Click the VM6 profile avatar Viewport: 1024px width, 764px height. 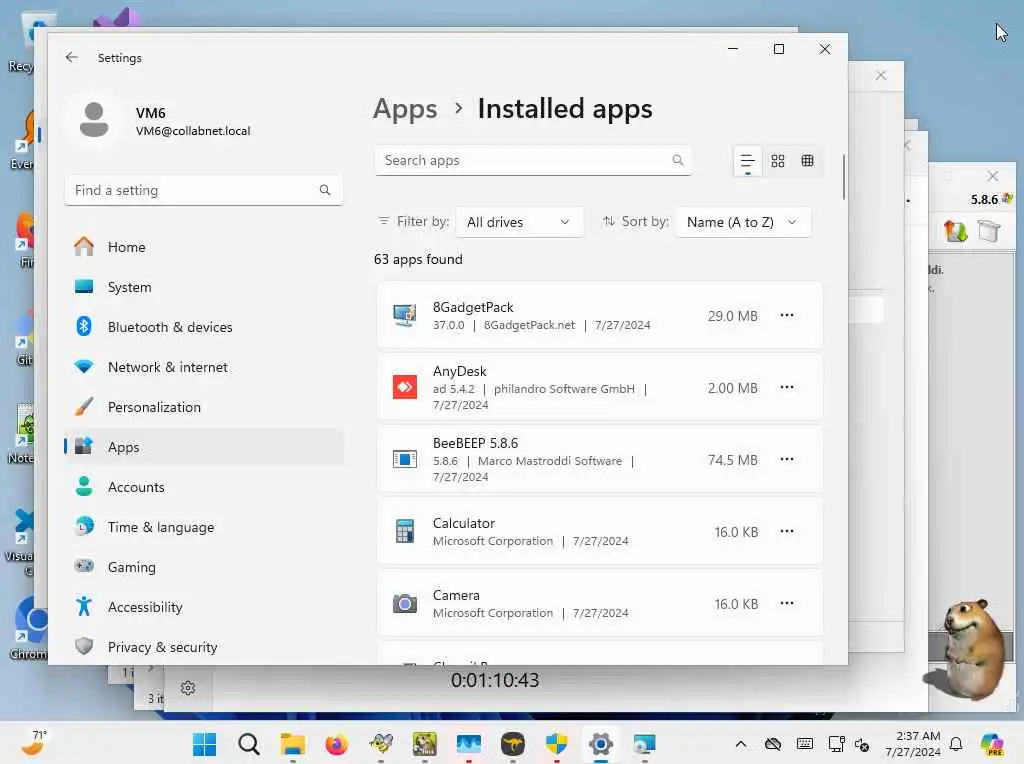click(x=94, y=120)
